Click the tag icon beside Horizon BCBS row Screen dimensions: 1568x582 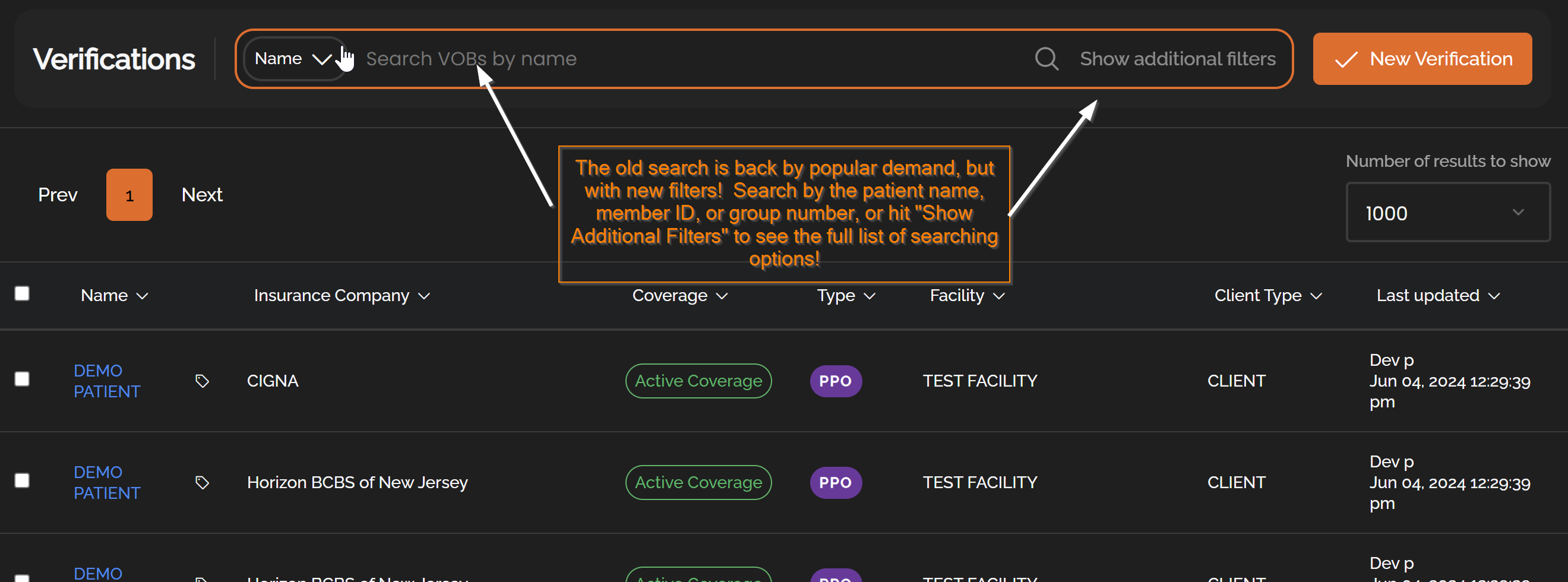tap(202, 483)
